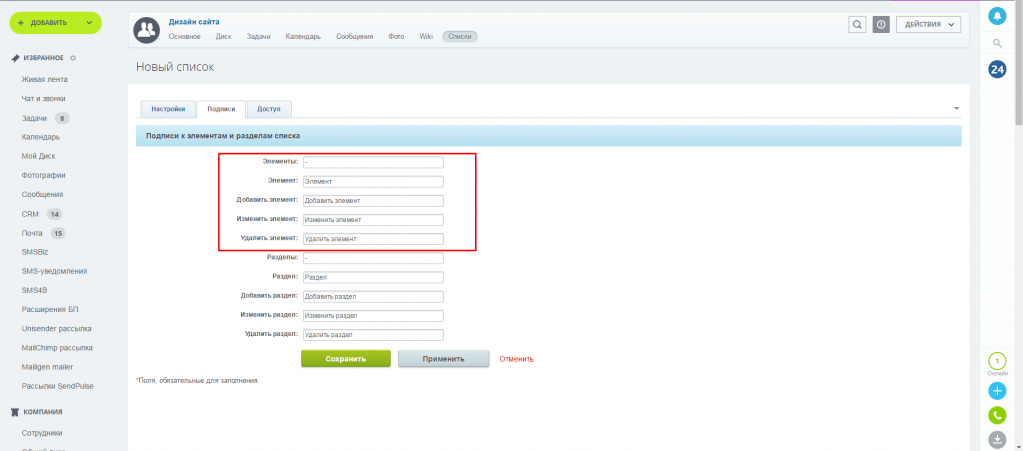Click the Раздел input field
1023x451 pixels.
pos(373,277)
